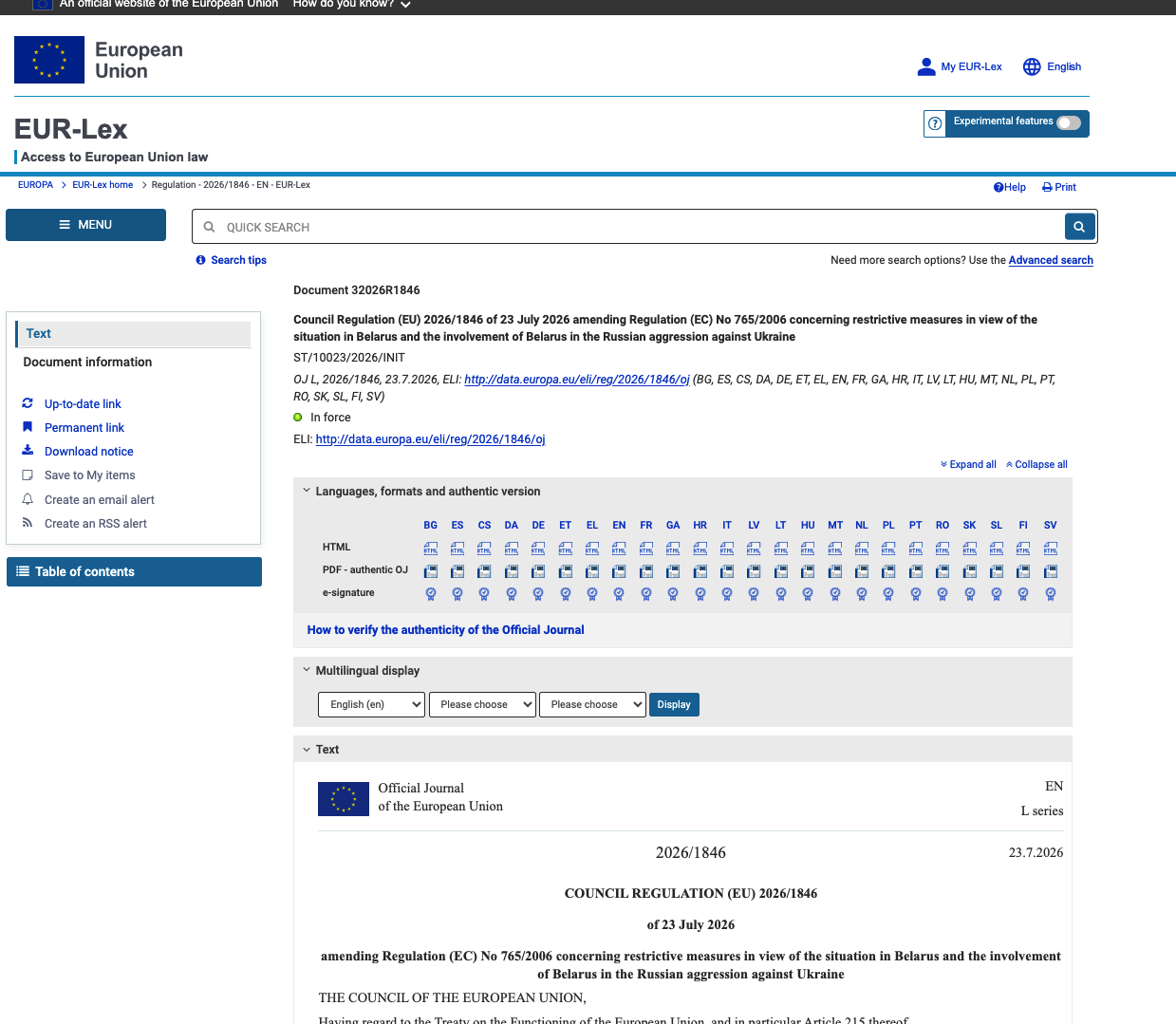Open the HTML version in SV
The height and width of the screenshot is (1024, 1176).
tap(1051, 549)
